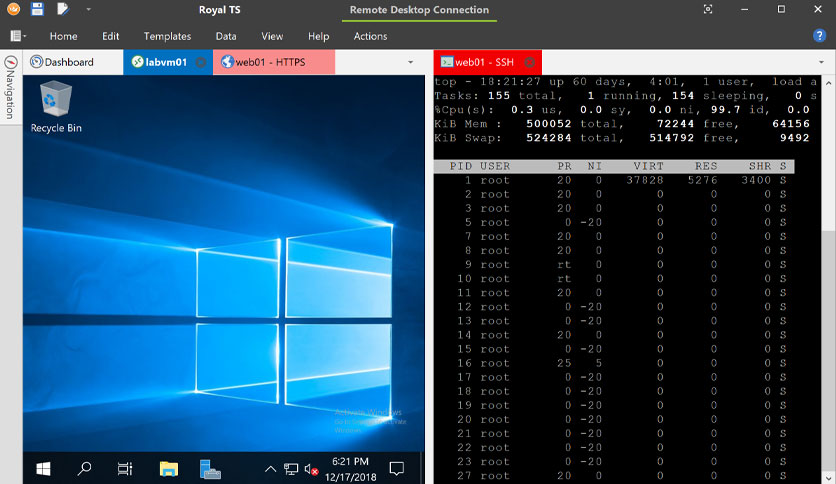Screen dimensions: 836x484
Task: Select the Recycle Bin desktop icon
Action: [x=56, y=107]
